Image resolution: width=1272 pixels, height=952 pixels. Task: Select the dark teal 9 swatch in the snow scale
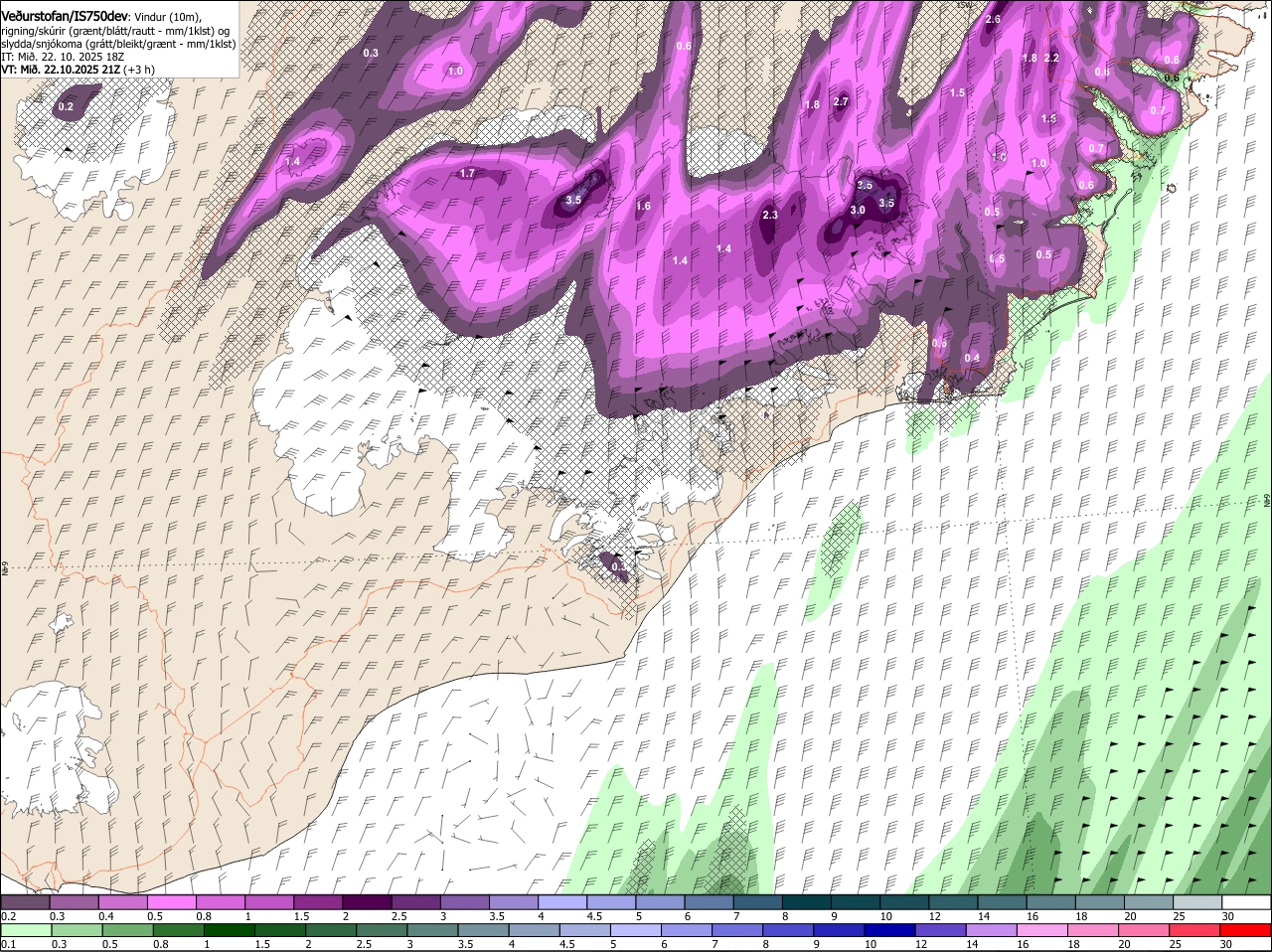[x=856, y=902]
